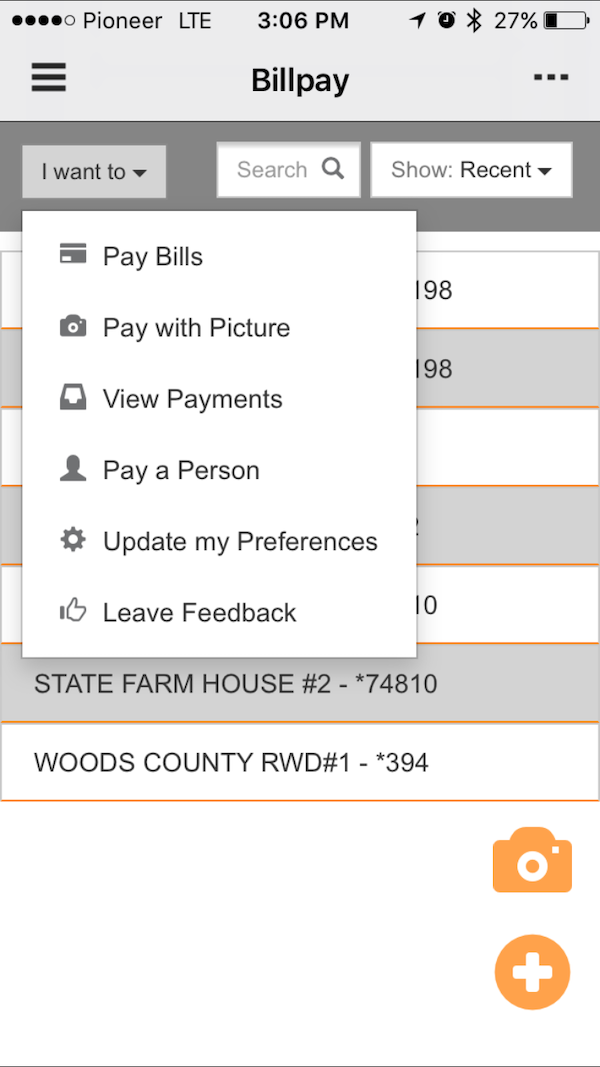This screenshot has width=600, height=1067.
Task: Tap the three-dot more options icon
Action: tap(551, 77)
